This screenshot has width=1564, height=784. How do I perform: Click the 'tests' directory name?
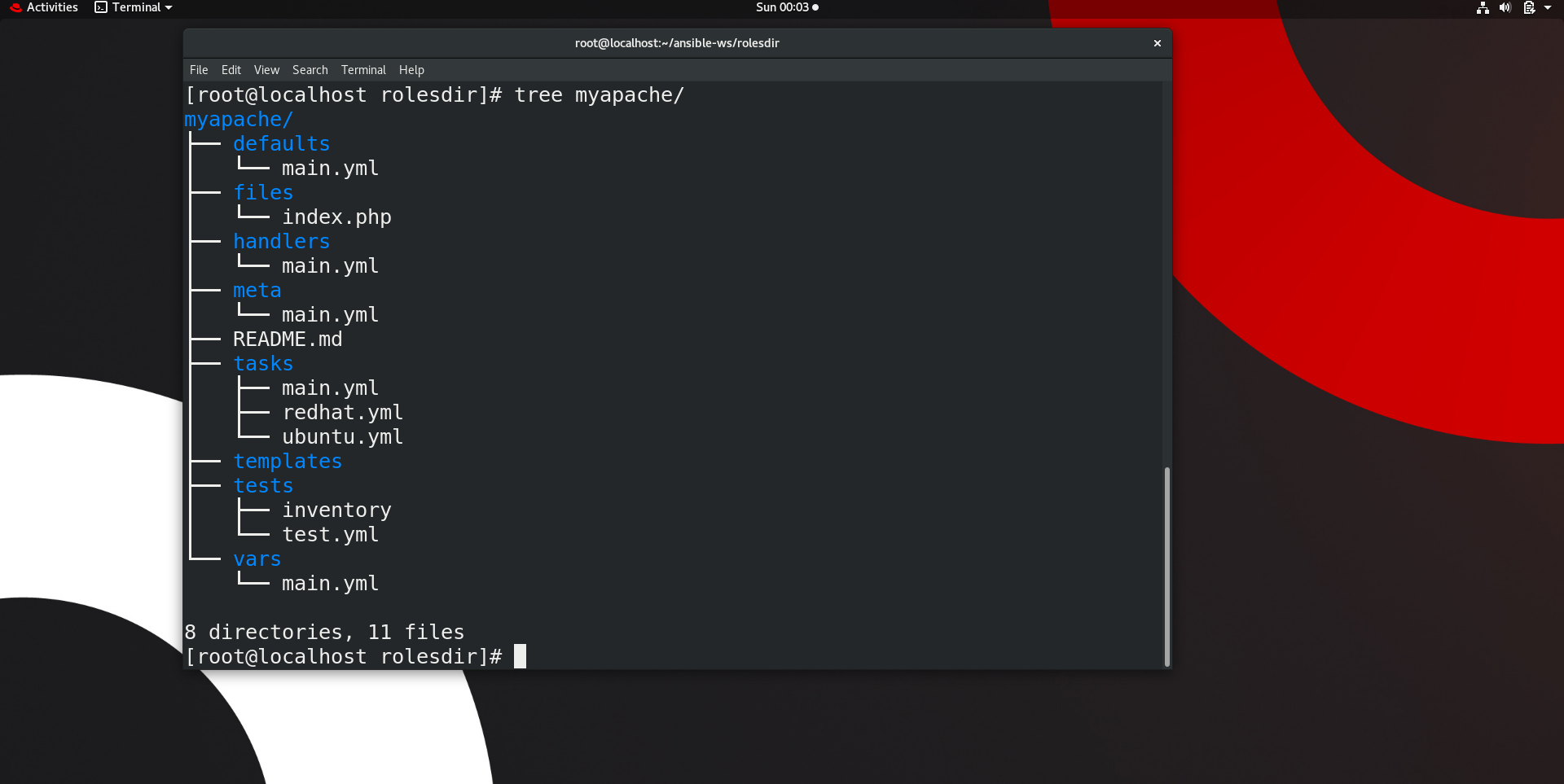coord(263,486)
